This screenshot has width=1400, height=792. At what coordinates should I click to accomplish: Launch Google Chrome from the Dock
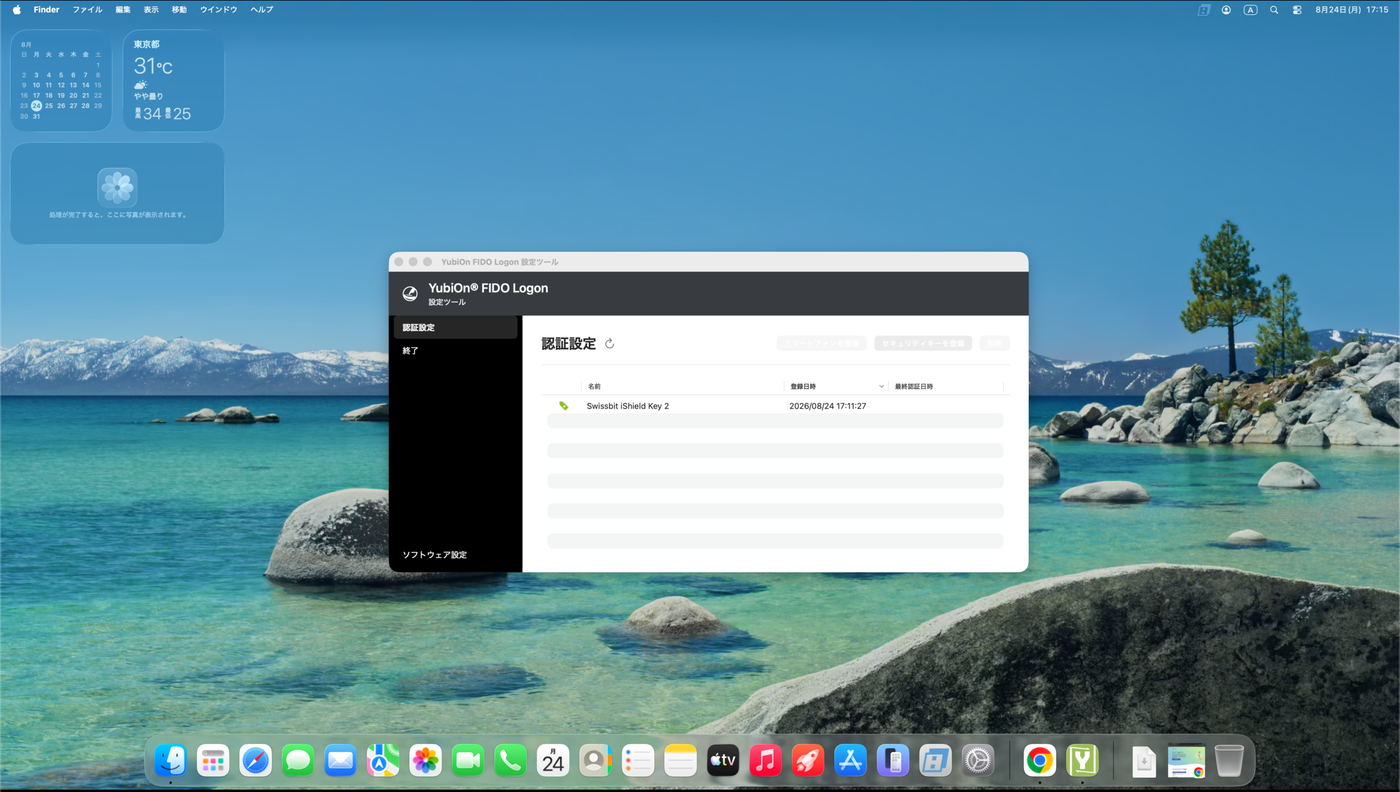tap(1040, 761)
